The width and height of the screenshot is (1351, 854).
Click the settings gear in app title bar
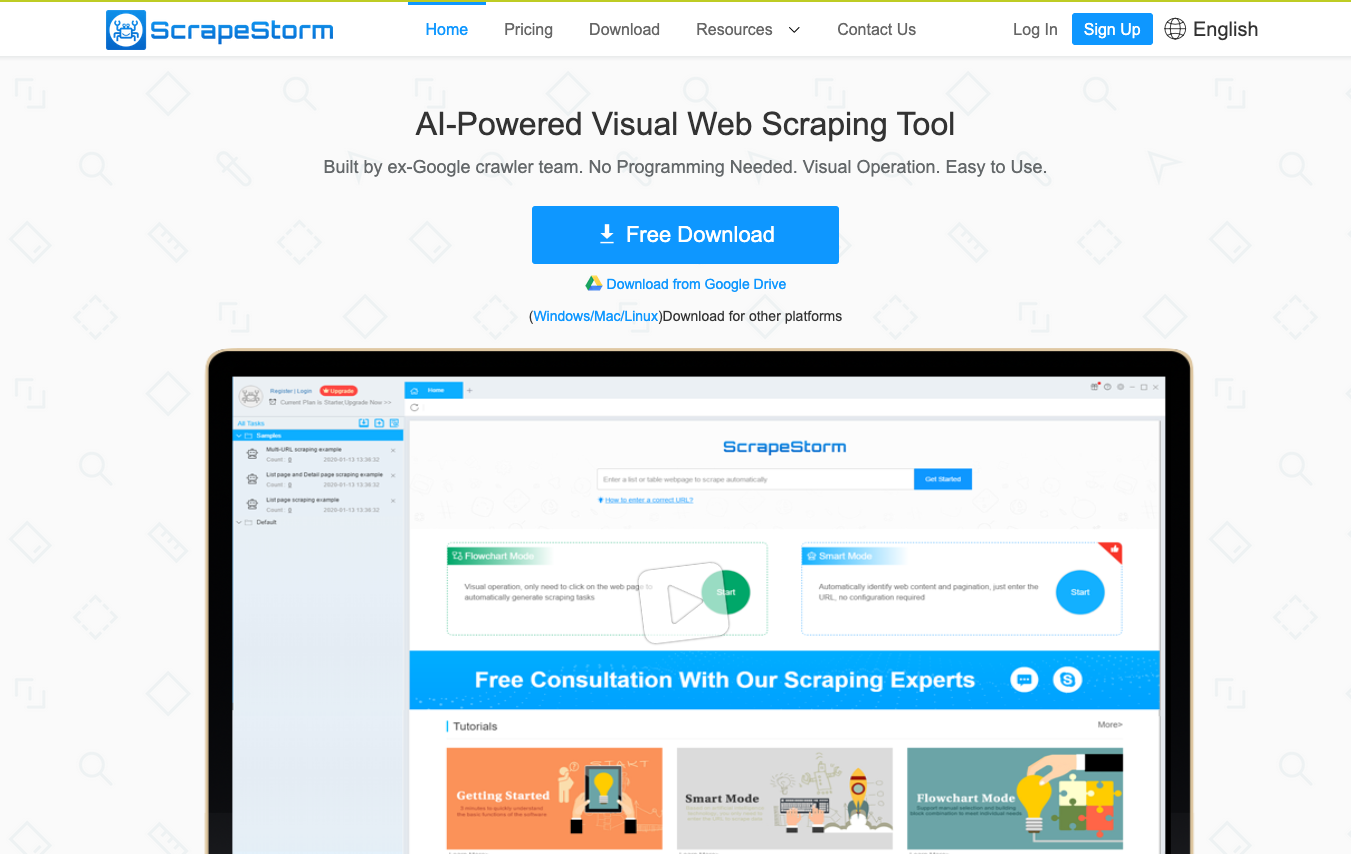point(1120,387)
